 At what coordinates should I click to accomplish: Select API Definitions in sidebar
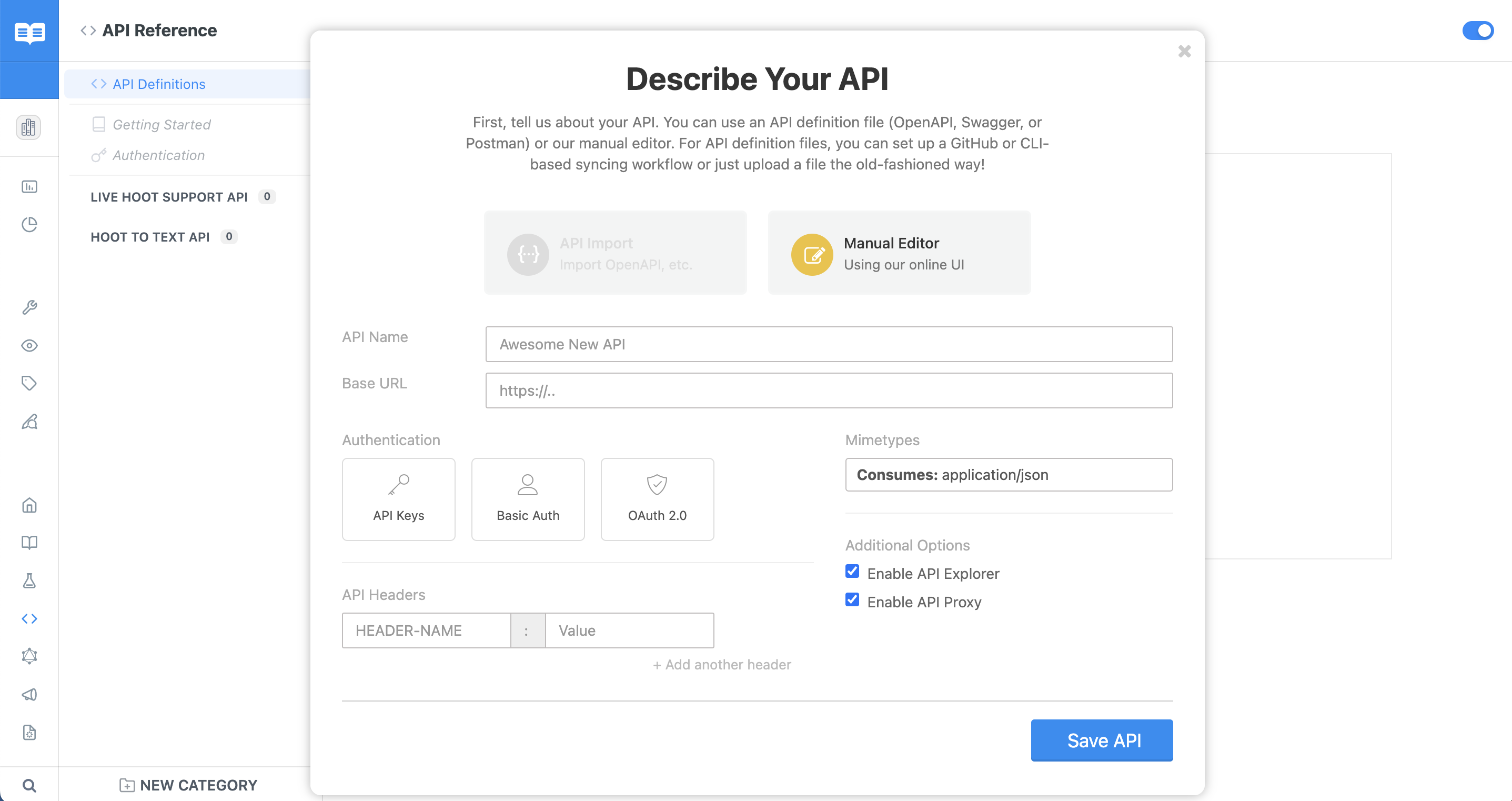[159, 84]
